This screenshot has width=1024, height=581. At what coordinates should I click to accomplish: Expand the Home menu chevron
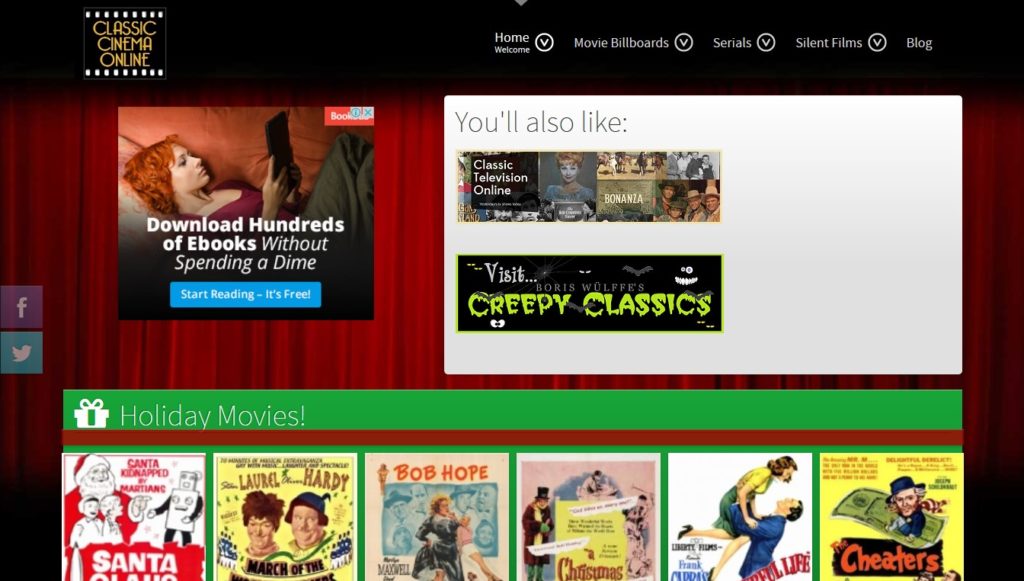point(544,42)
